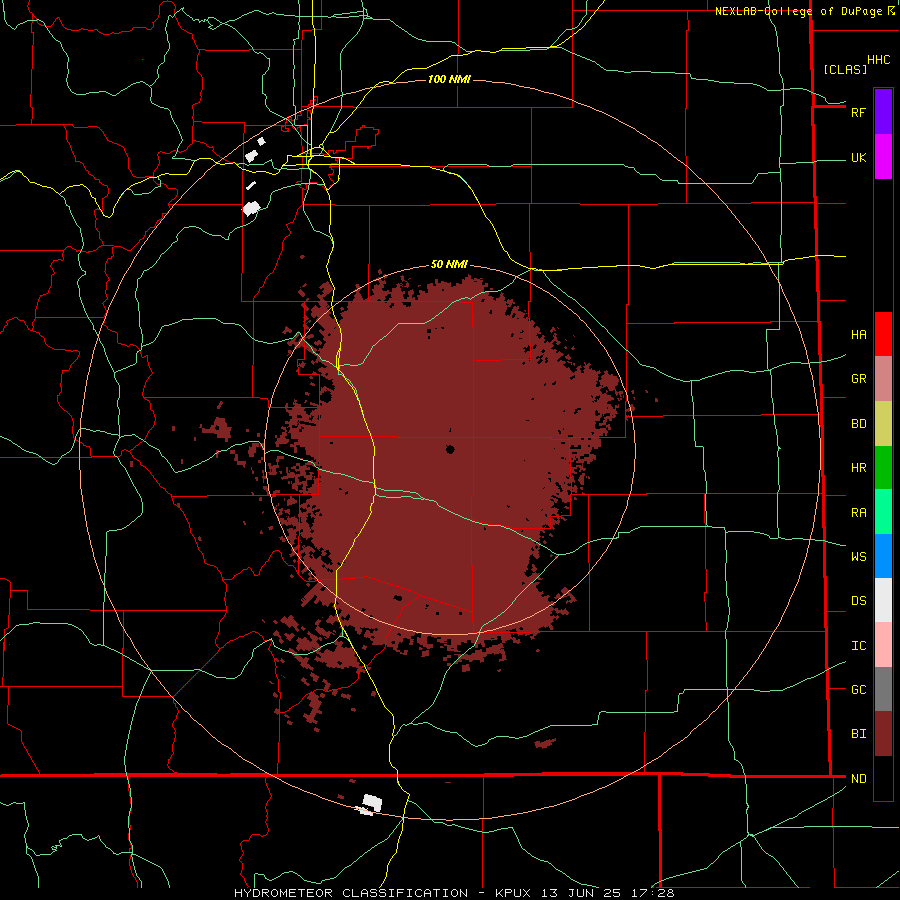
Task: Click the ND black legend swatch
Action: coord(883,778)
